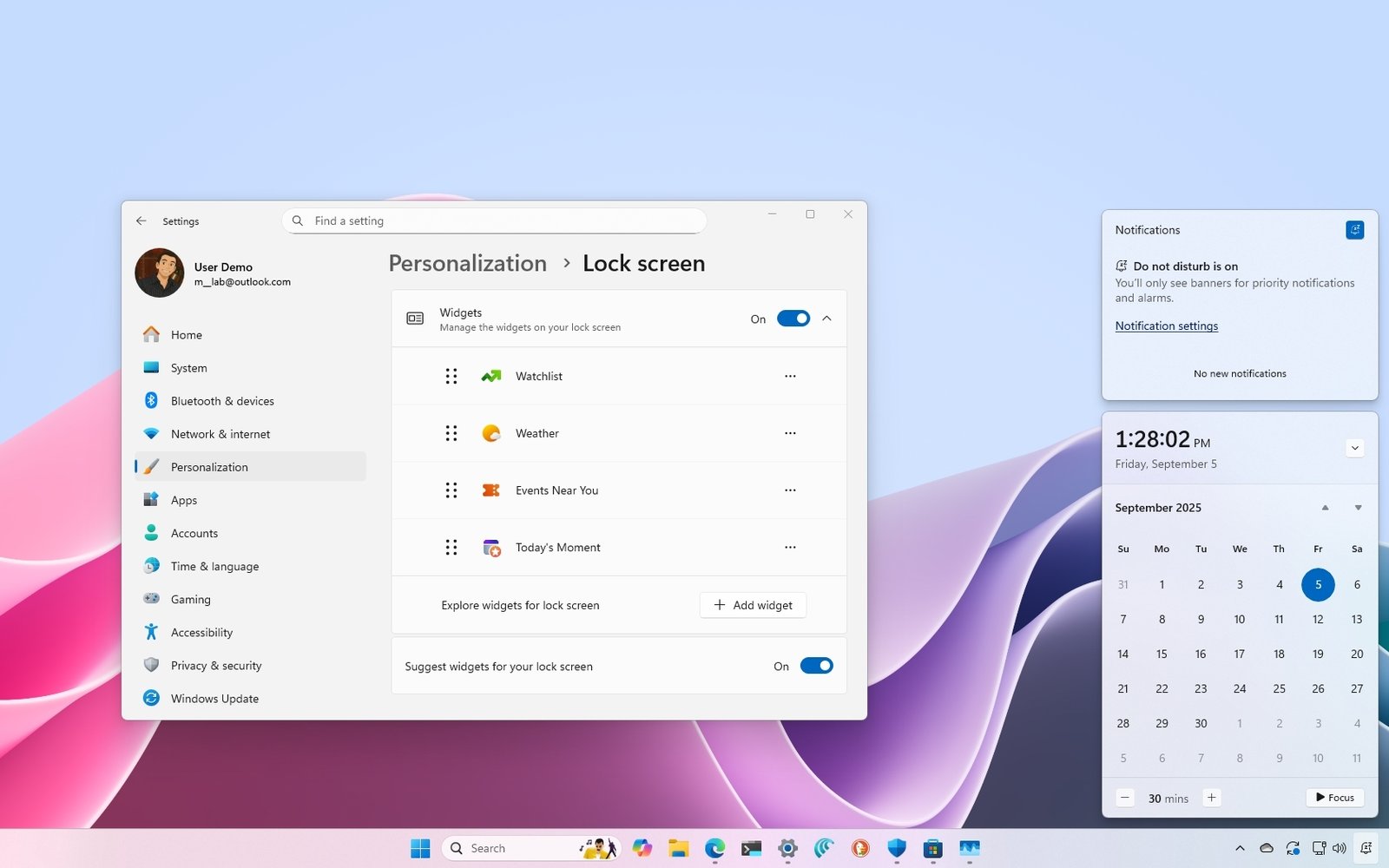1389x868 pixels.
Task: Open more options for Events Near You
Action: (790, 490)
